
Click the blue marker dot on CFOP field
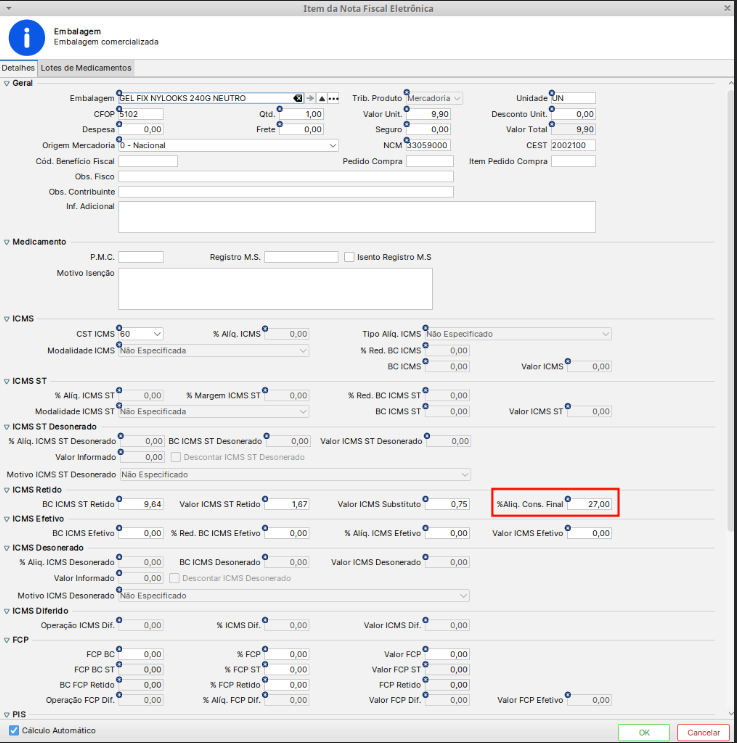121,108
